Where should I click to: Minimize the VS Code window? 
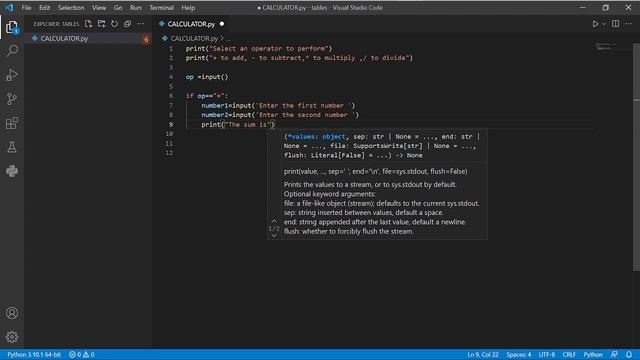(x=583, y=7)
